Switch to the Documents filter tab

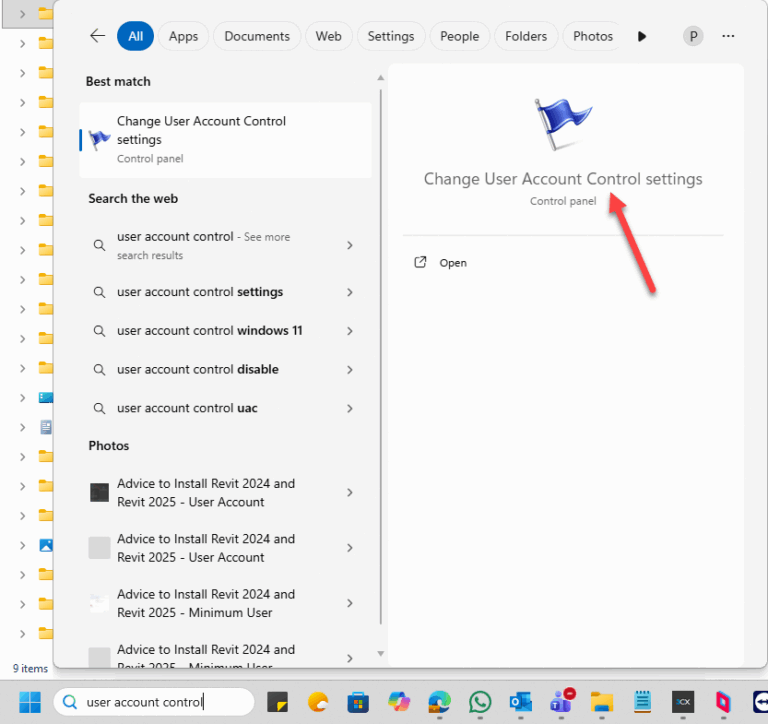point(257,36)
